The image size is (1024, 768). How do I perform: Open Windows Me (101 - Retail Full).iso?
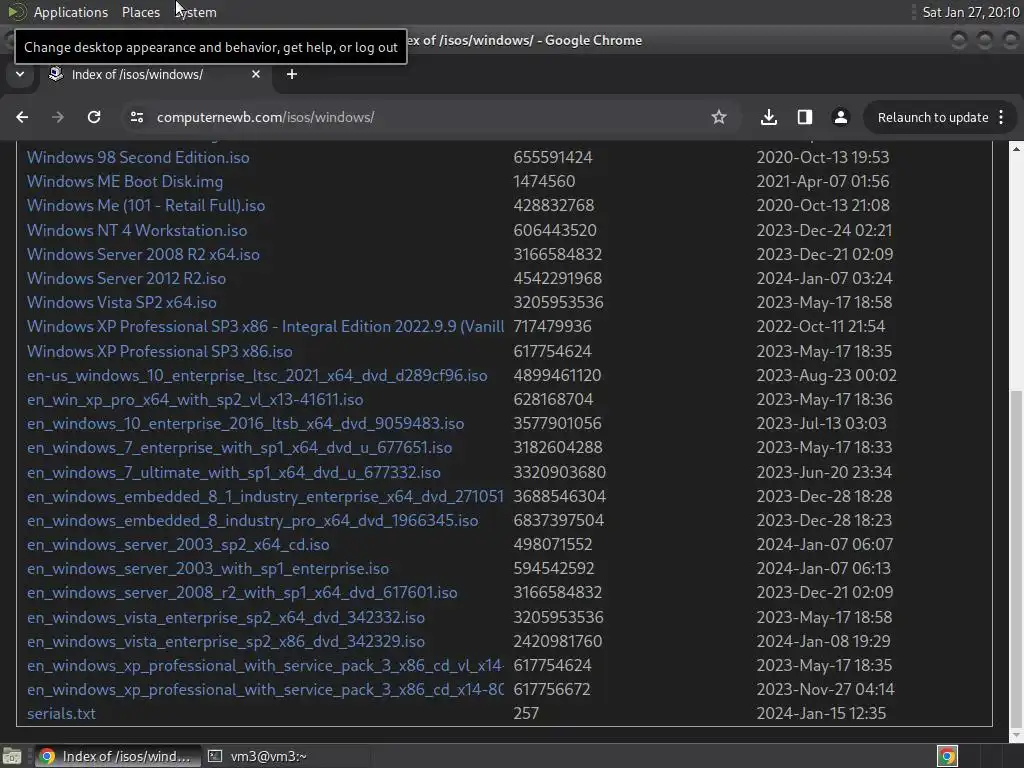click(x=146, y=206)
